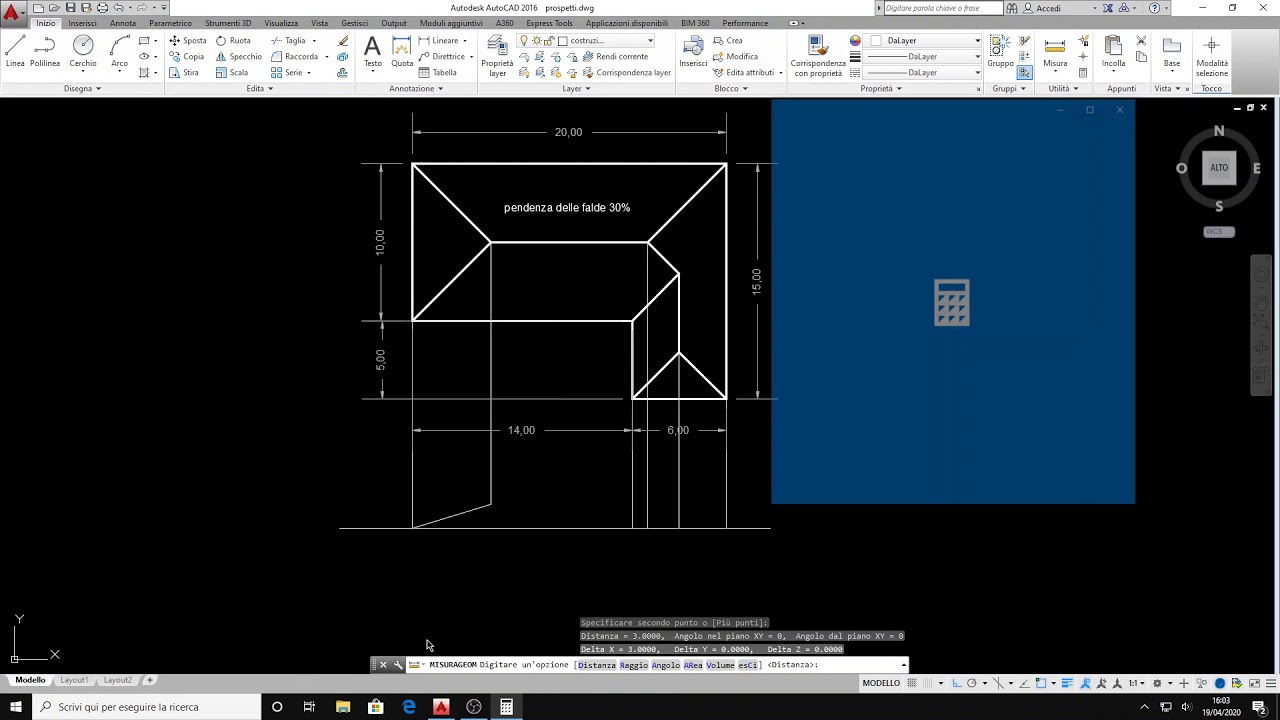Click the Gruppo tool
Image resolution: width=1280 pixels, height=720 pixels.
tap(1000, 51)
